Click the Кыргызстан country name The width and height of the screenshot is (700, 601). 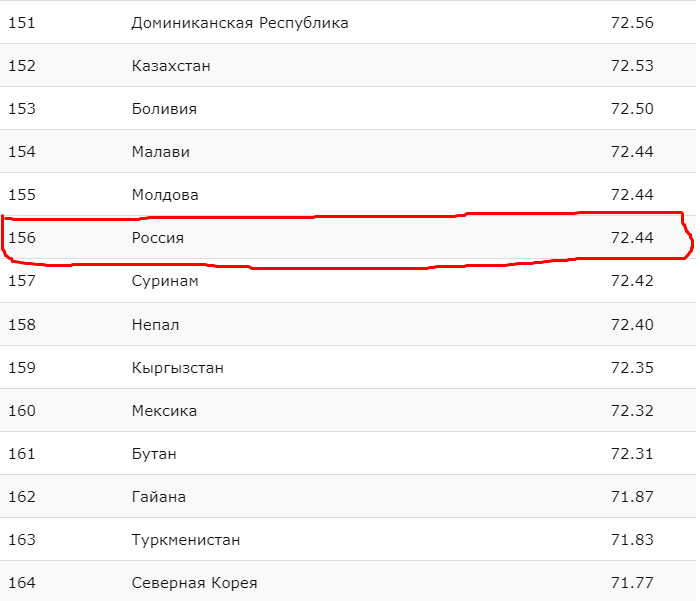[x=177, y=368]
